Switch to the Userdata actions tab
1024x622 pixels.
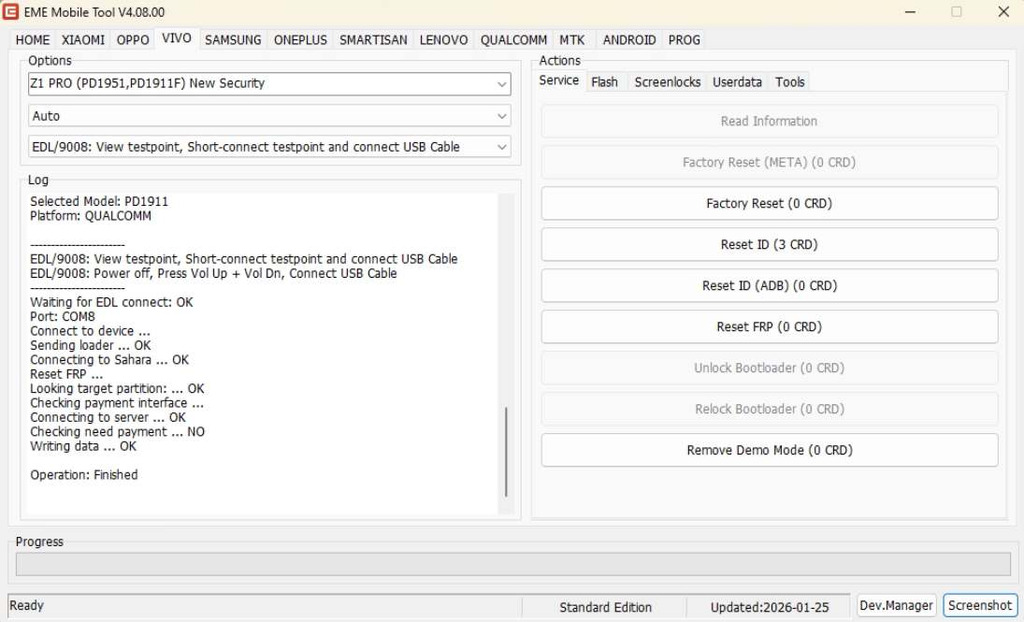click(x=737, y=82)
